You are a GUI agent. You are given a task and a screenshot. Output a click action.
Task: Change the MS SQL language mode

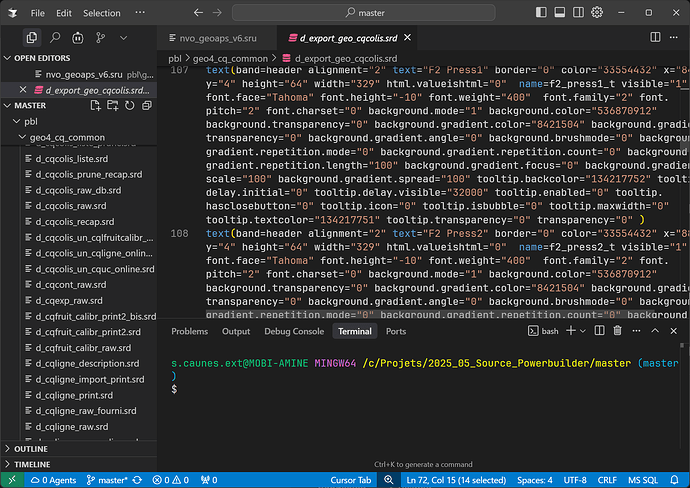642,480
